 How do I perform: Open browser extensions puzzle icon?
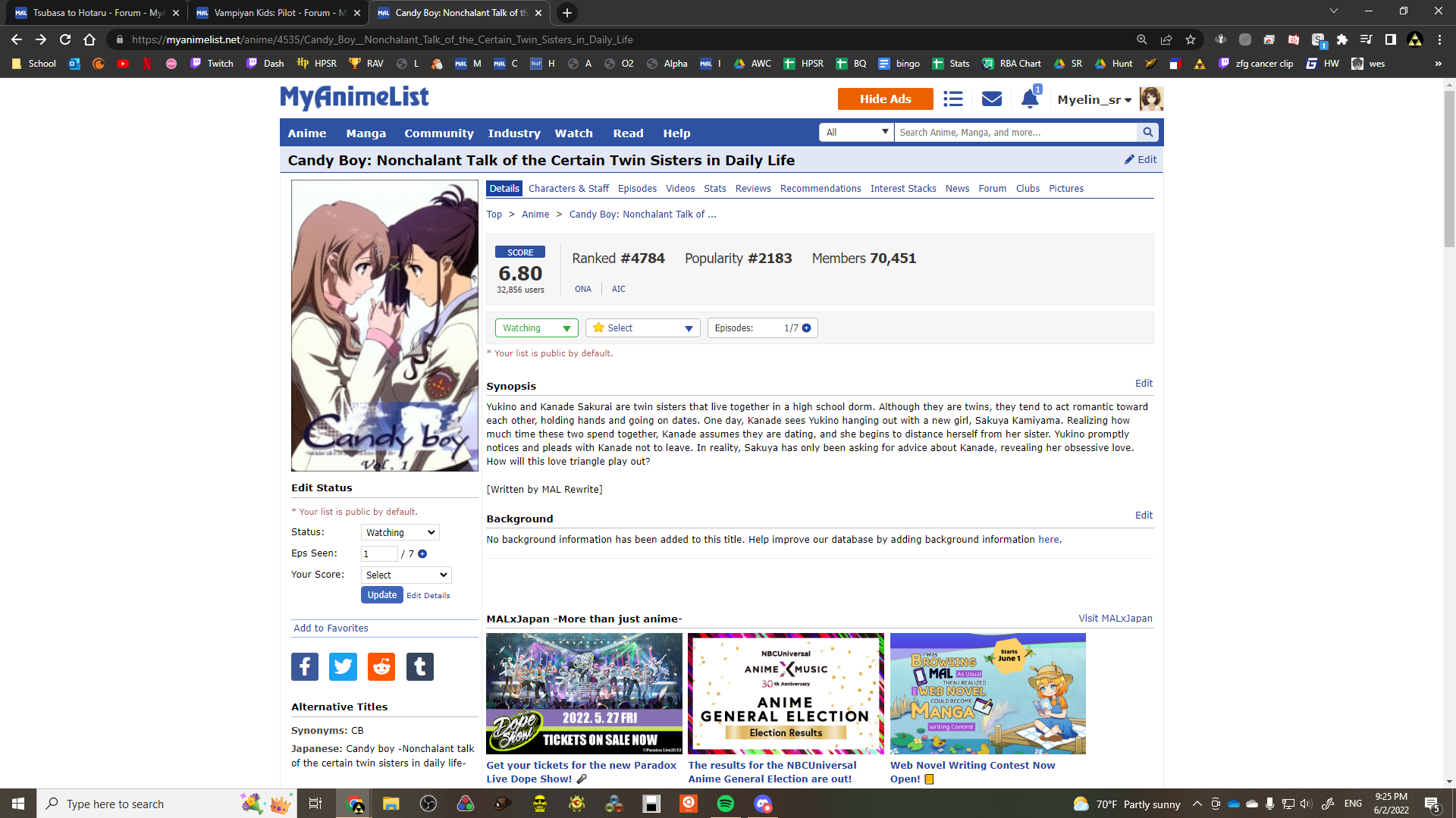(1342, 39)
